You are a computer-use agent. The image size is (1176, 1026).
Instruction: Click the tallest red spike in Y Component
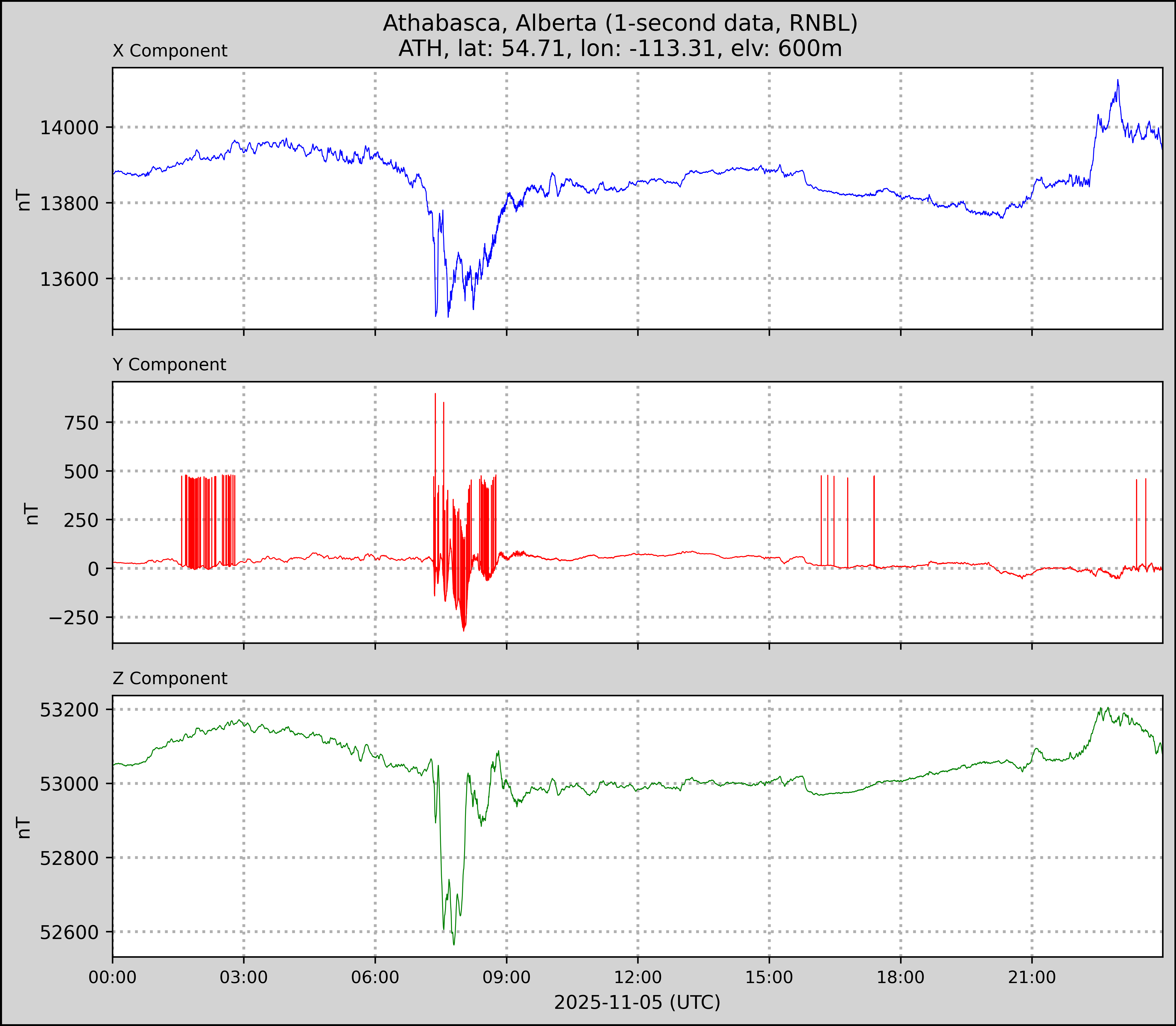435,394
